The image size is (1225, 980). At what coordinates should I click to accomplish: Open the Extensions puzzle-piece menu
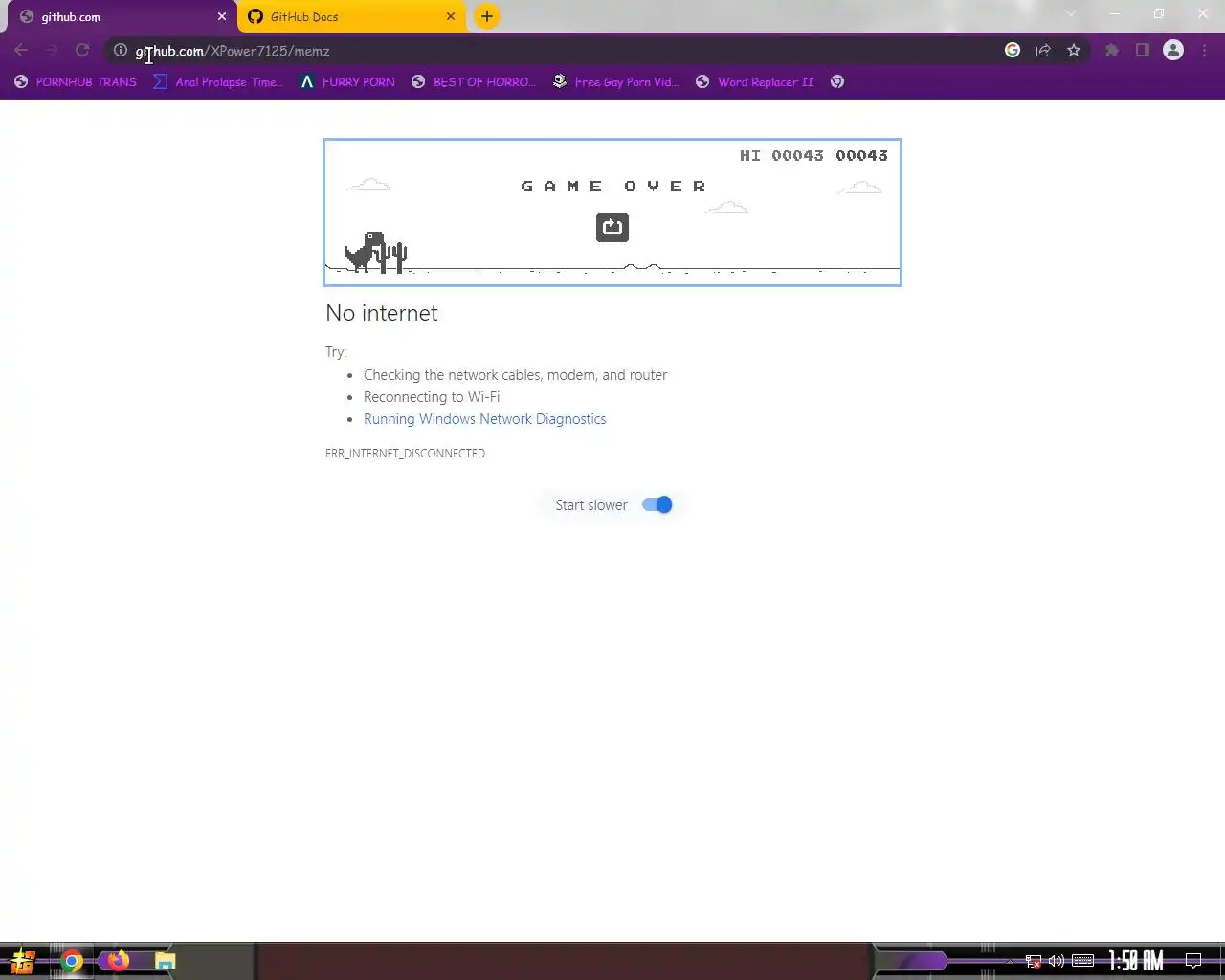1112,51
